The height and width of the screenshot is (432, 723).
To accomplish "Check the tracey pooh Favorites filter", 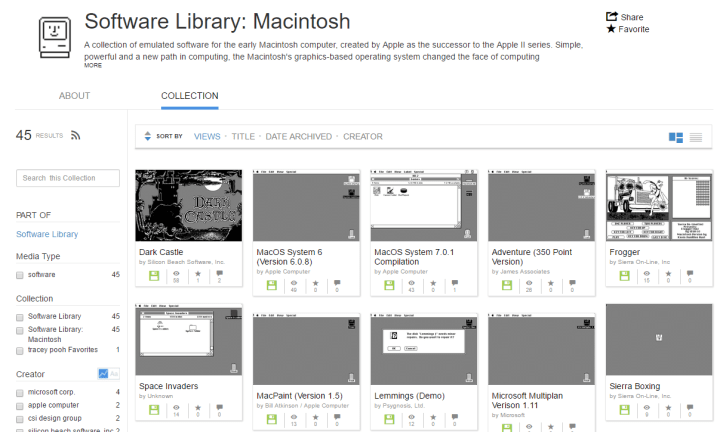I will 19,350.
